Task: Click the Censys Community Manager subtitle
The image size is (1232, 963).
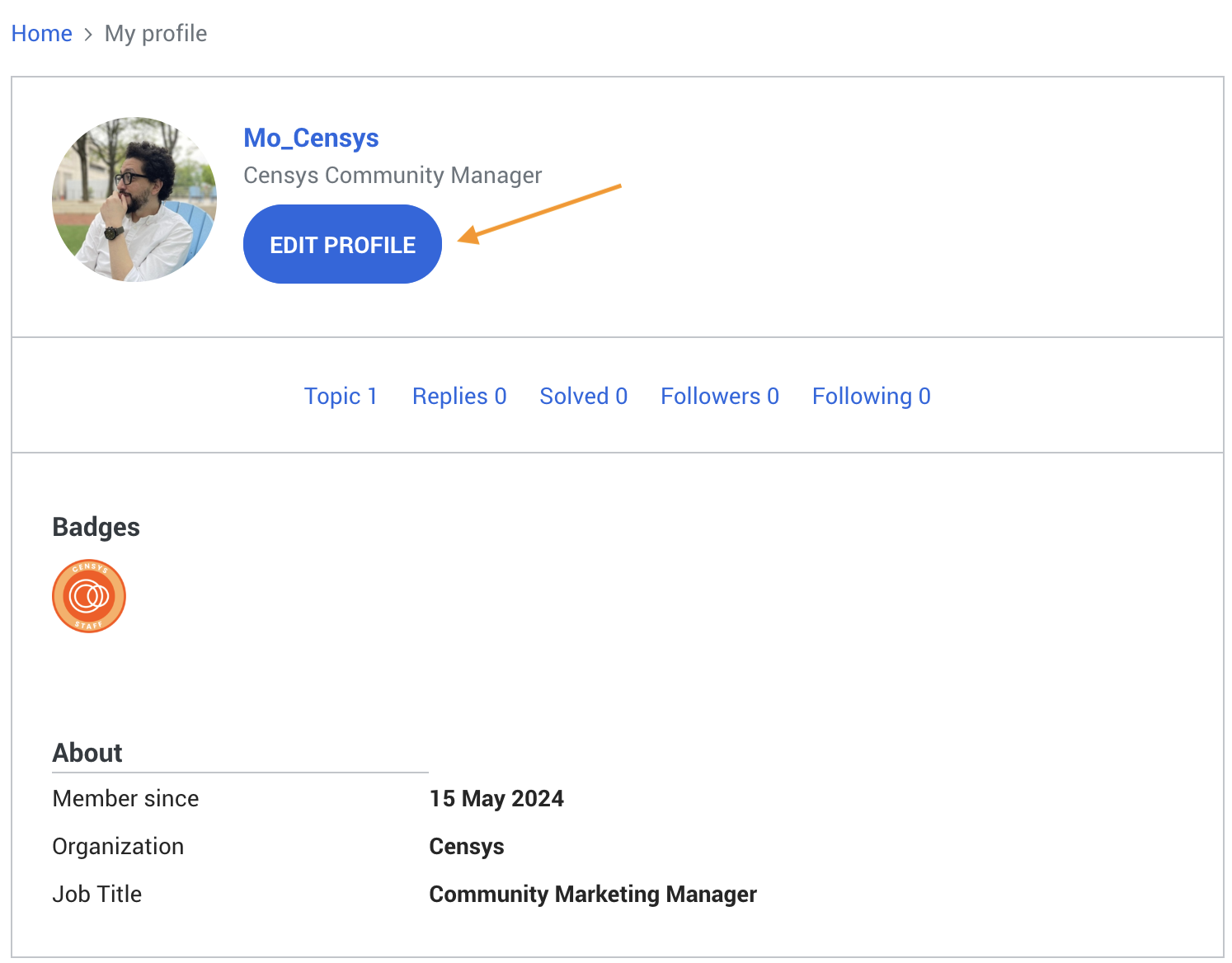Action: (393, 176)
